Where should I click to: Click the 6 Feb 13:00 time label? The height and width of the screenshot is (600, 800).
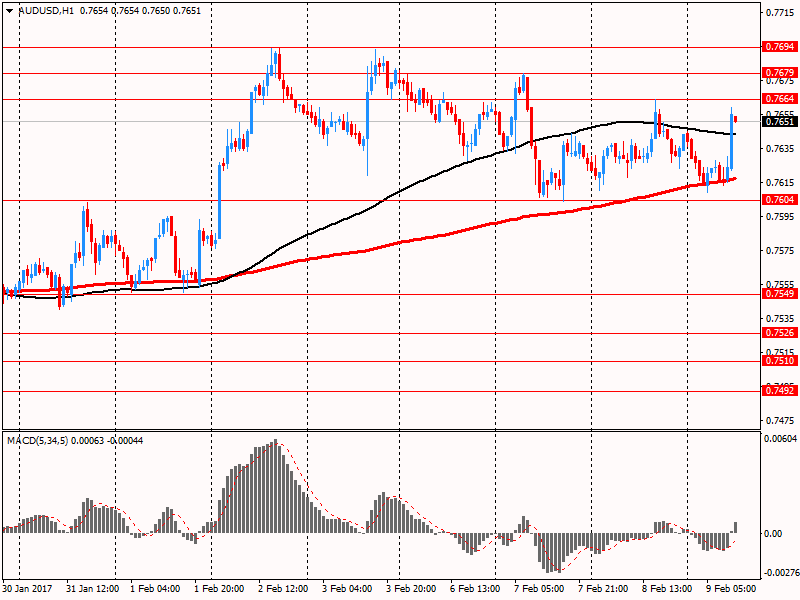click(473, 589)
